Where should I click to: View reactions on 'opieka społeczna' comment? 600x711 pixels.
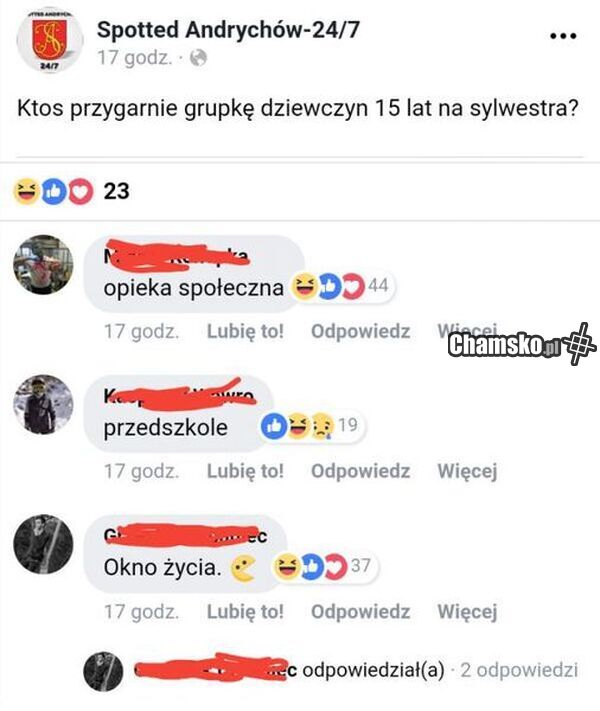(341, 286)
